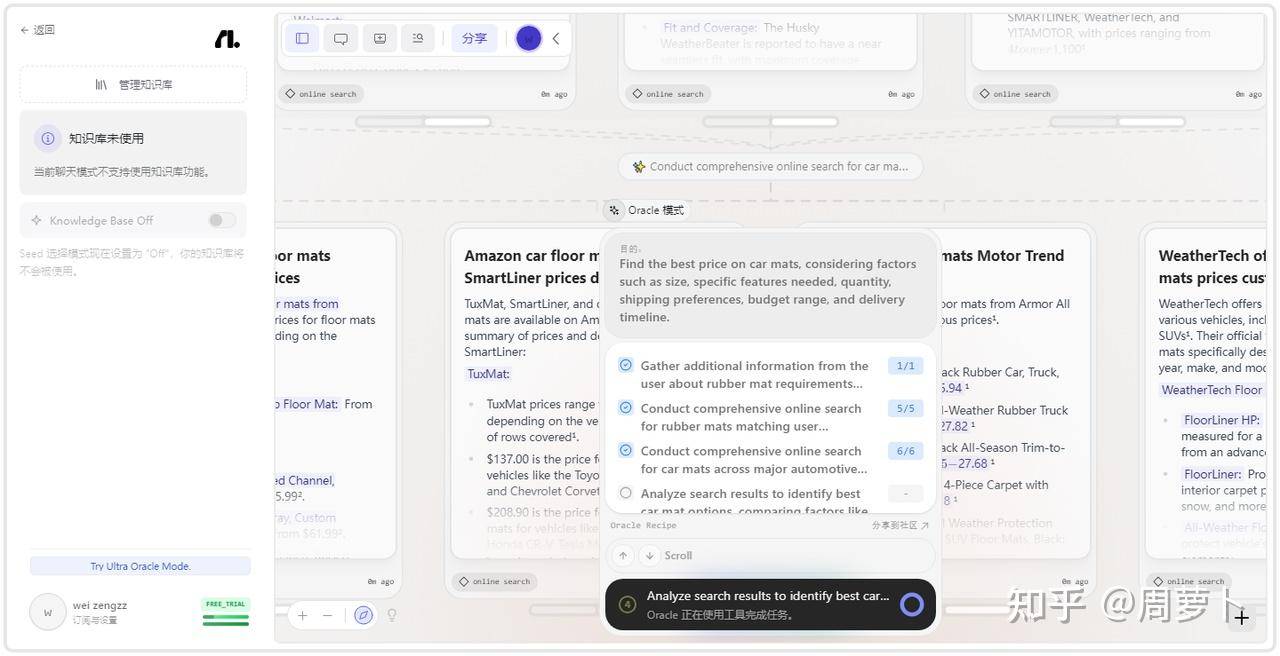The width and height of the screenshot is (1280, 656).
Task: Open the chat bubble icon in toolbar
Action: 341,38
